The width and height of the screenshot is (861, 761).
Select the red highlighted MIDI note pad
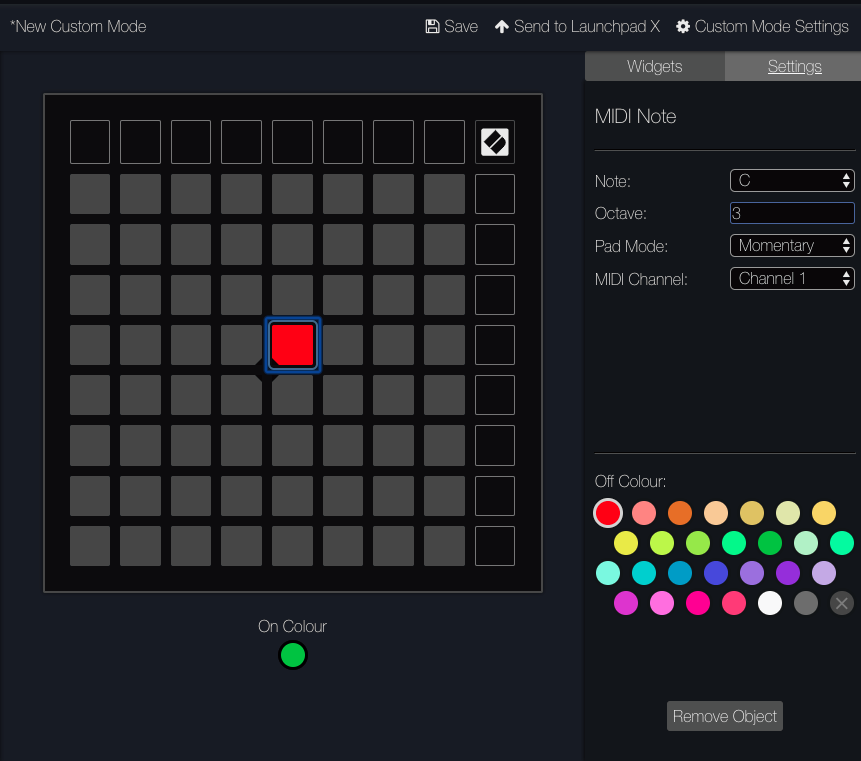click(293, 345)
